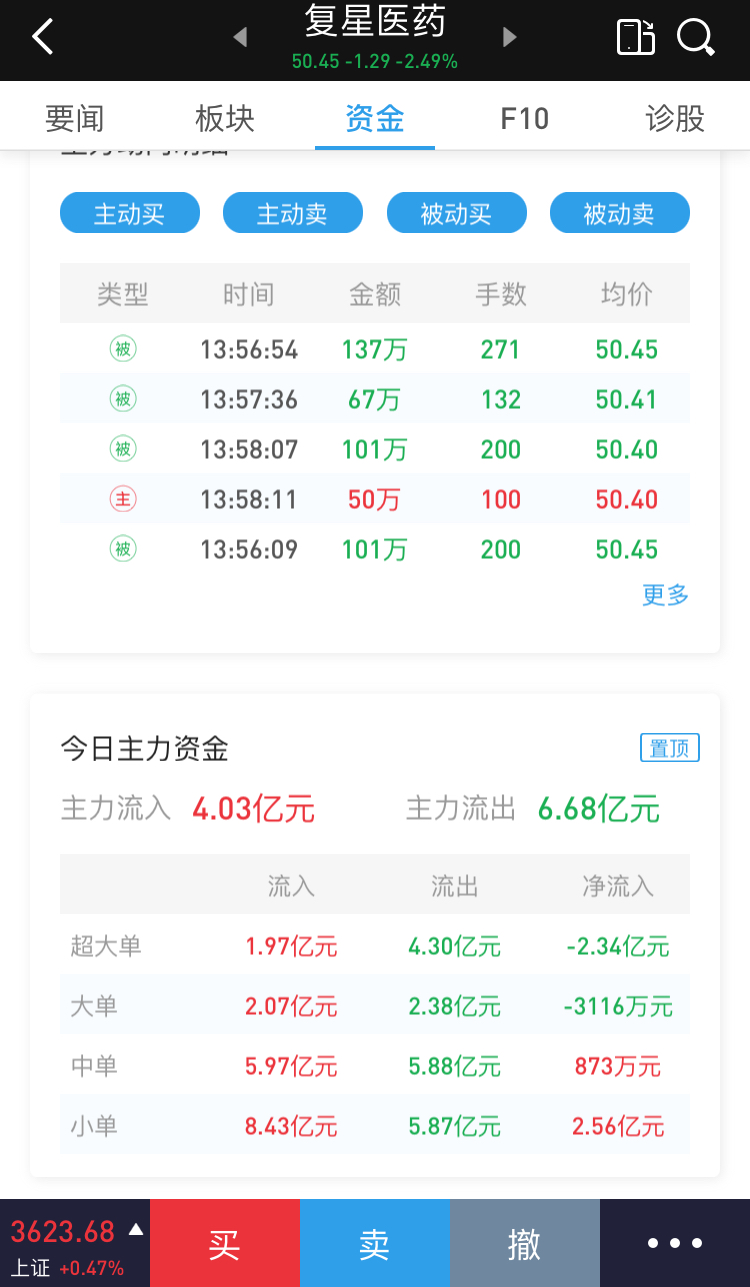The width and height of the screenshot is (750, 1287).
Task: Select the 13:58:11 time cell
Action: point(249,499)
